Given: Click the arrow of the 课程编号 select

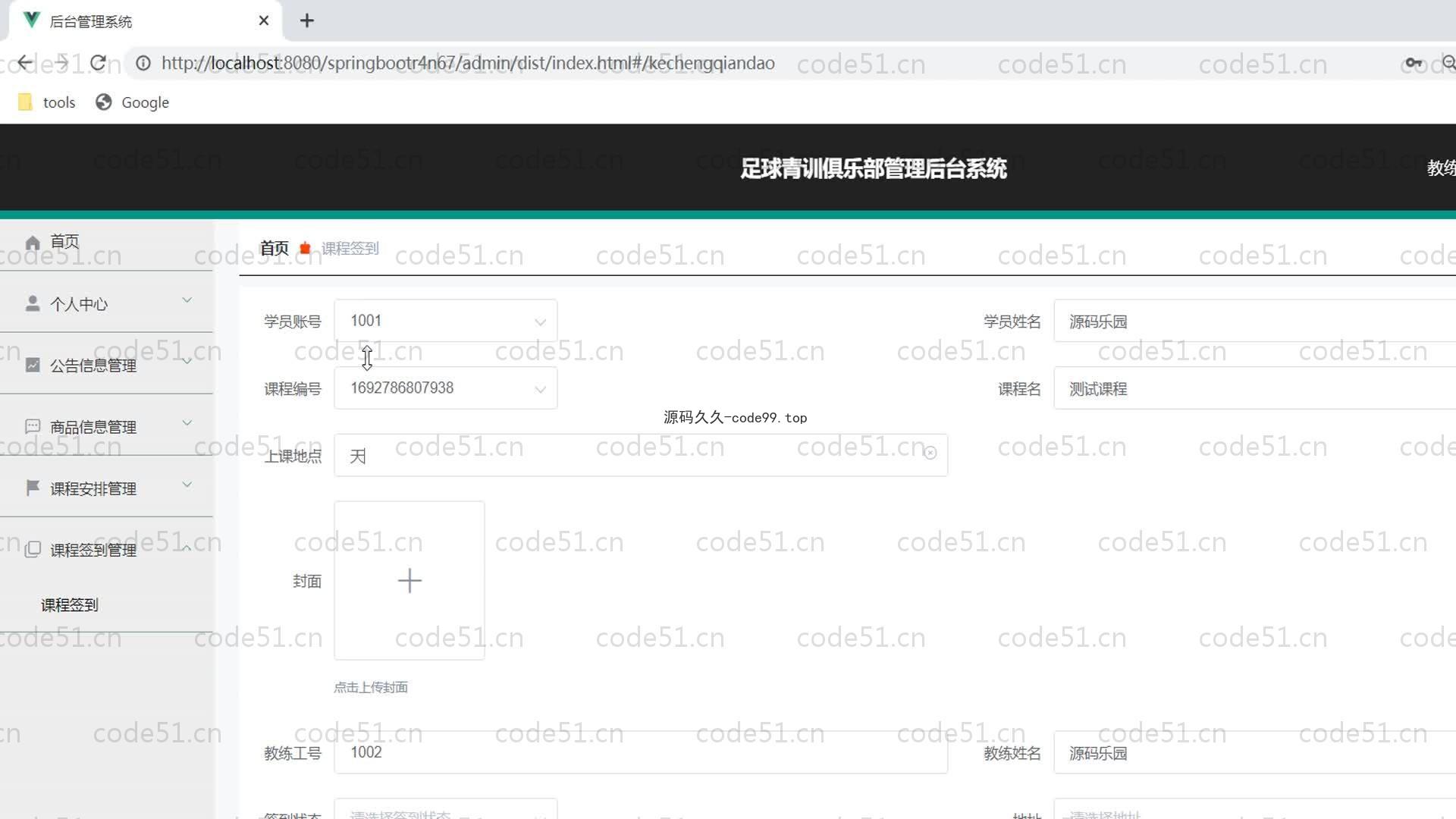Looking at the screenshot, I should point(540,390).
